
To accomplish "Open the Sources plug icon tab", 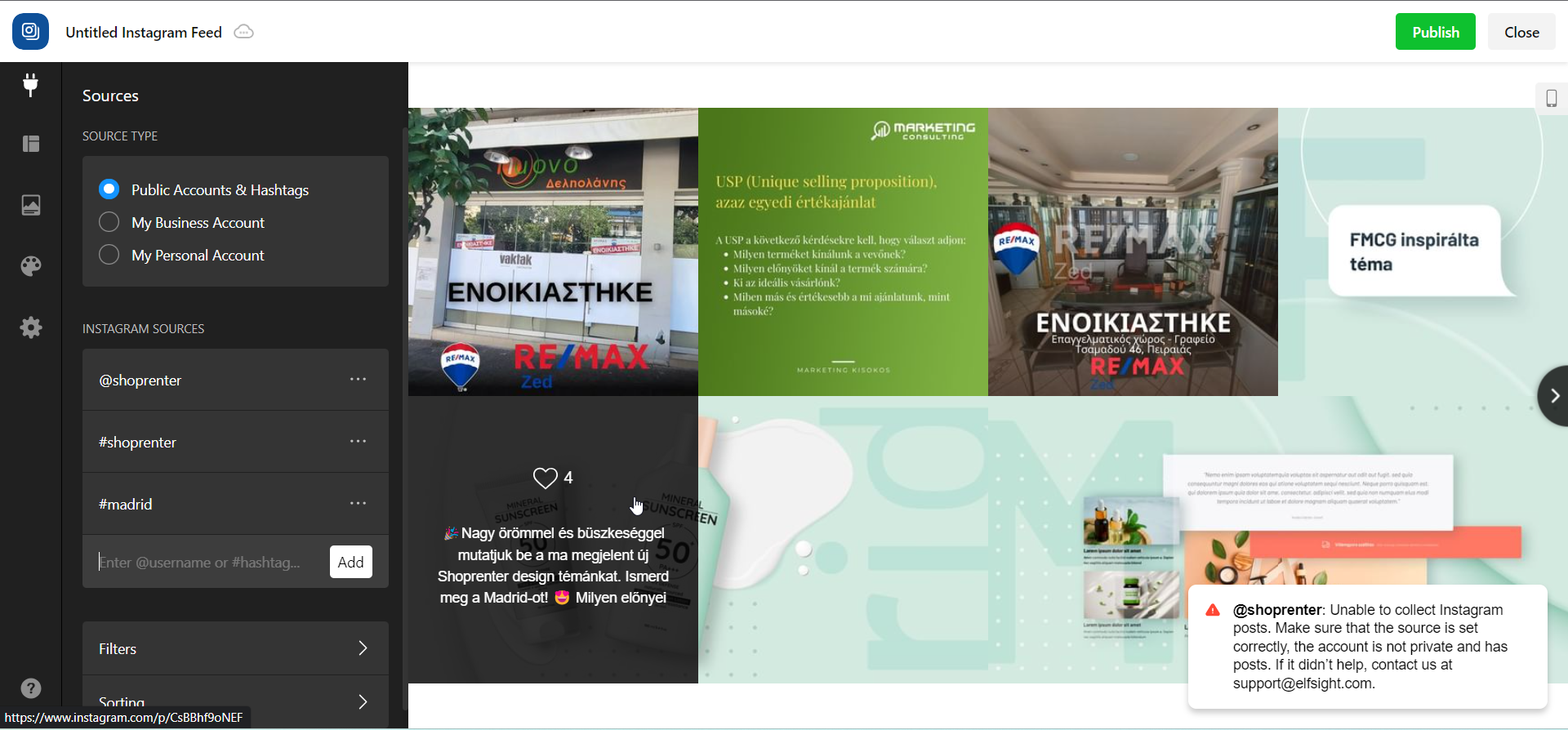I will point(31,84).
